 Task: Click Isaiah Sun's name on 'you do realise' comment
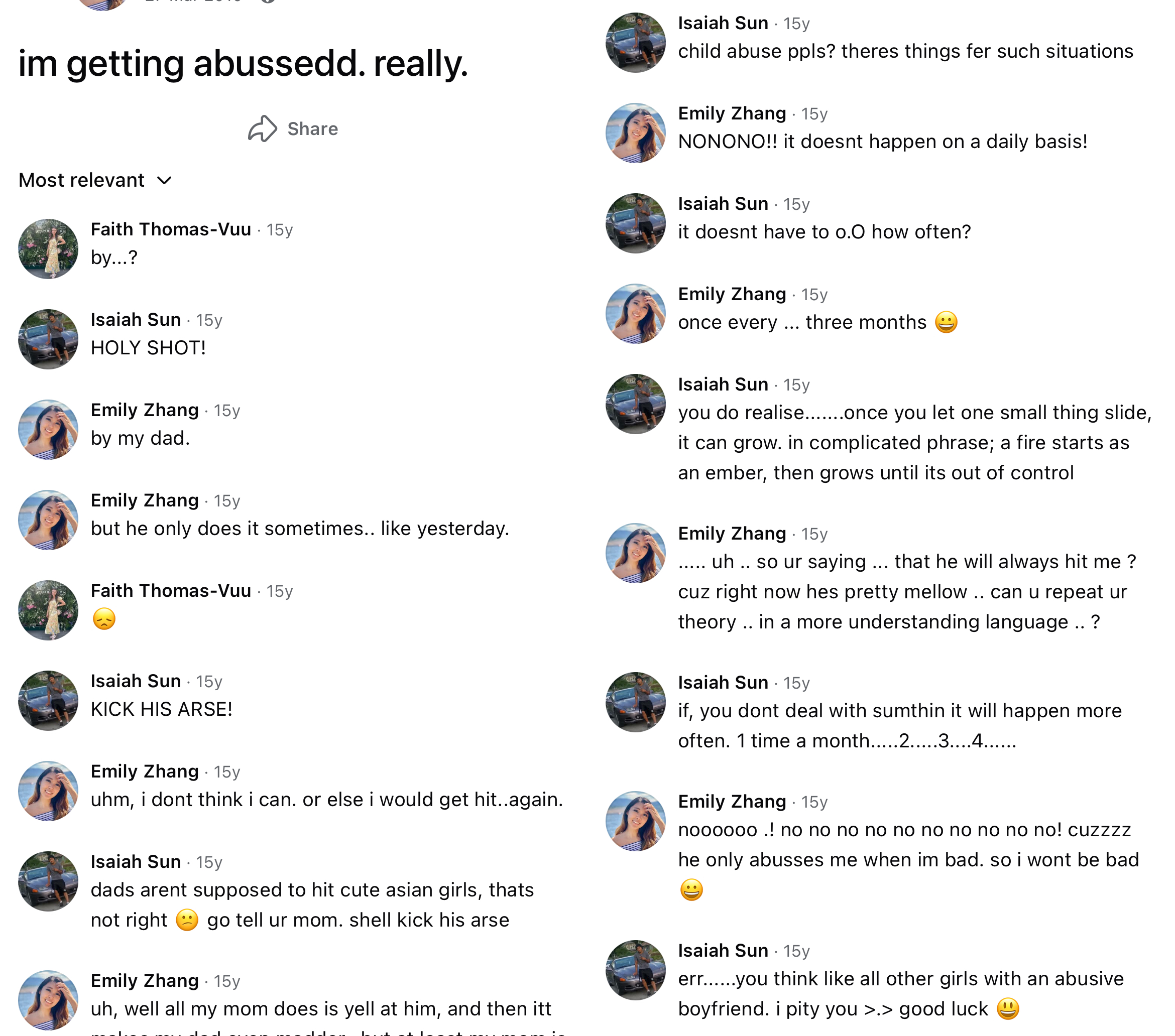point(723,384)
